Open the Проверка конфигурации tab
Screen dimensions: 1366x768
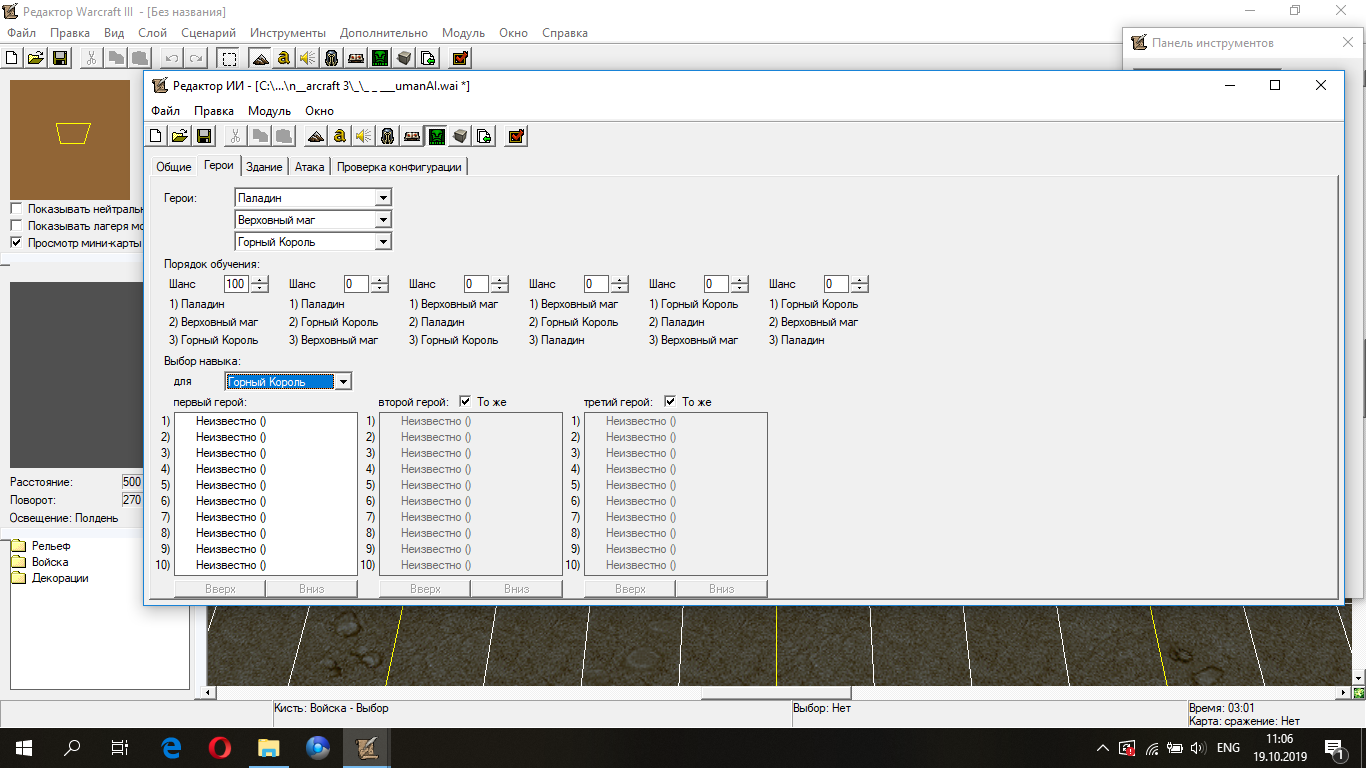tap(399, 167)
